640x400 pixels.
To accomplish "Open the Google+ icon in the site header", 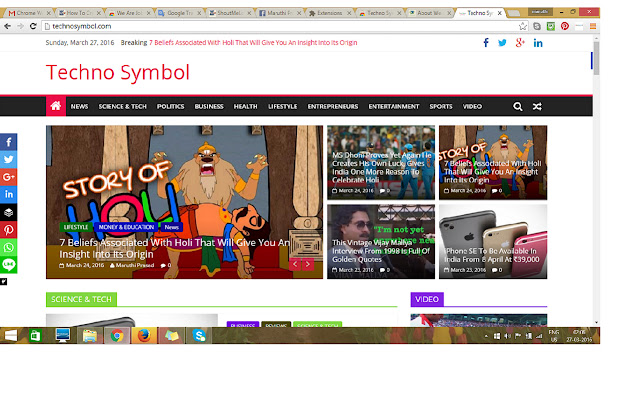I will [520, 43].
